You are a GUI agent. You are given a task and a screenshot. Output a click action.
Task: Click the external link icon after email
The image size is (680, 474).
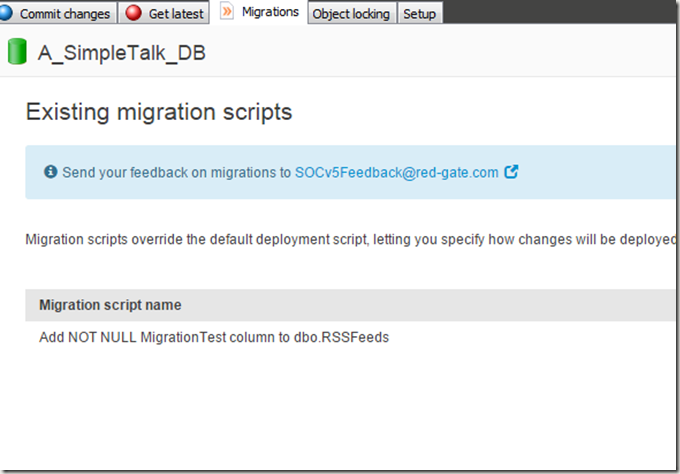point(511,172)
